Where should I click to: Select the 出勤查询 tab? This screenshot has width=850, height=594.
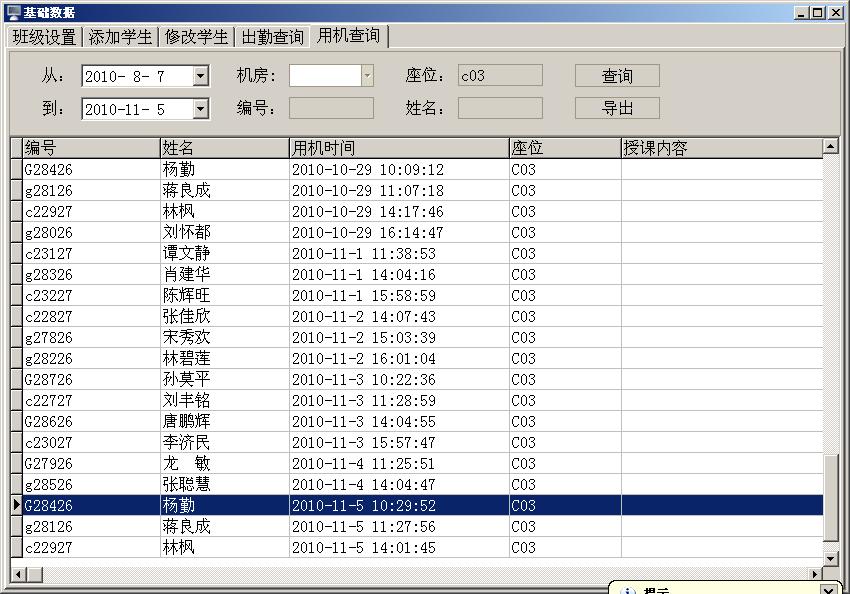pyautogui.click(x=273, y=37)
